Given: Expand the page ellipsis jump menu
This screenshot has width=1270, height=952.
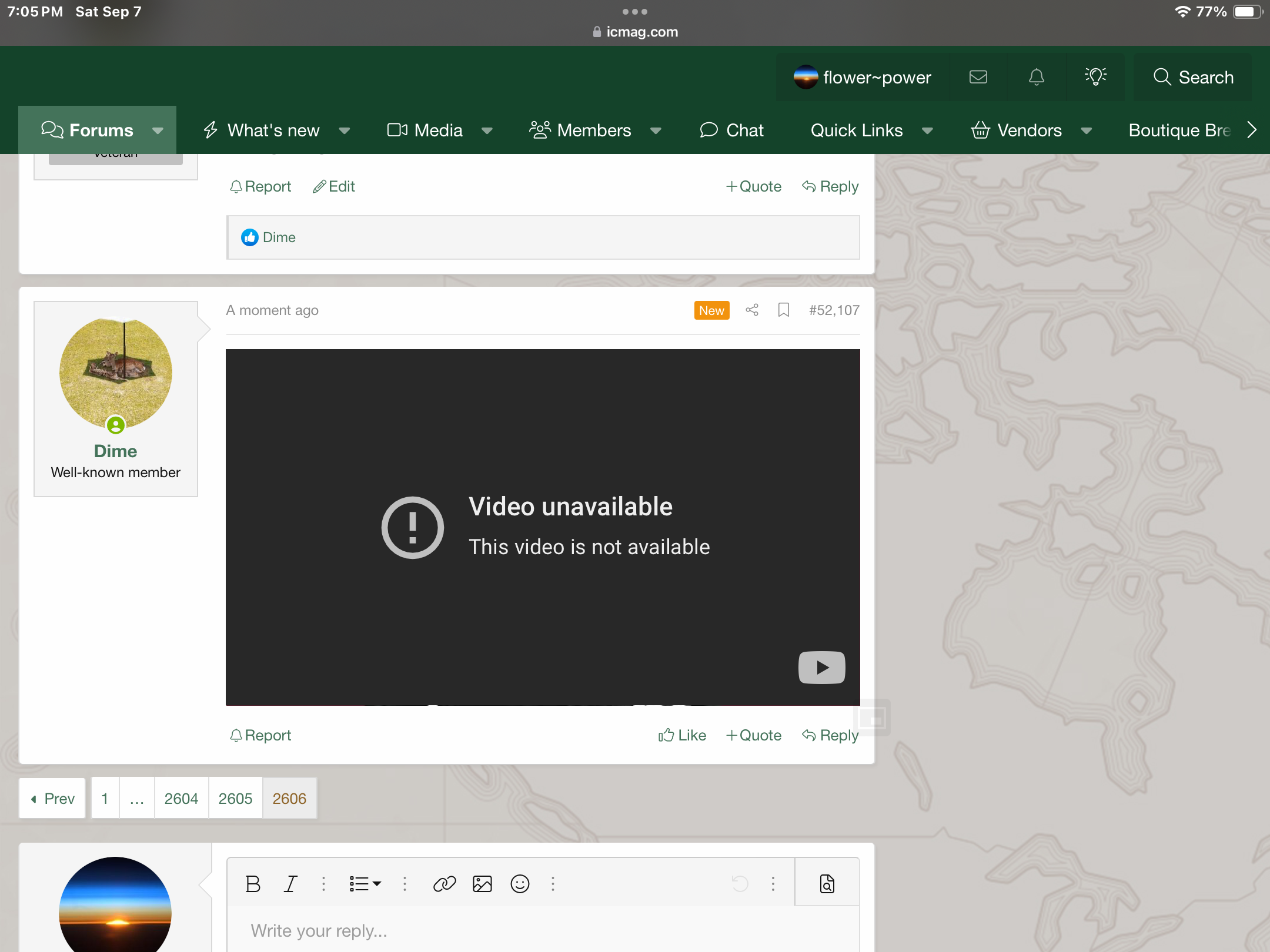Looking at the screenshot, I should click(x=136, y=798).
